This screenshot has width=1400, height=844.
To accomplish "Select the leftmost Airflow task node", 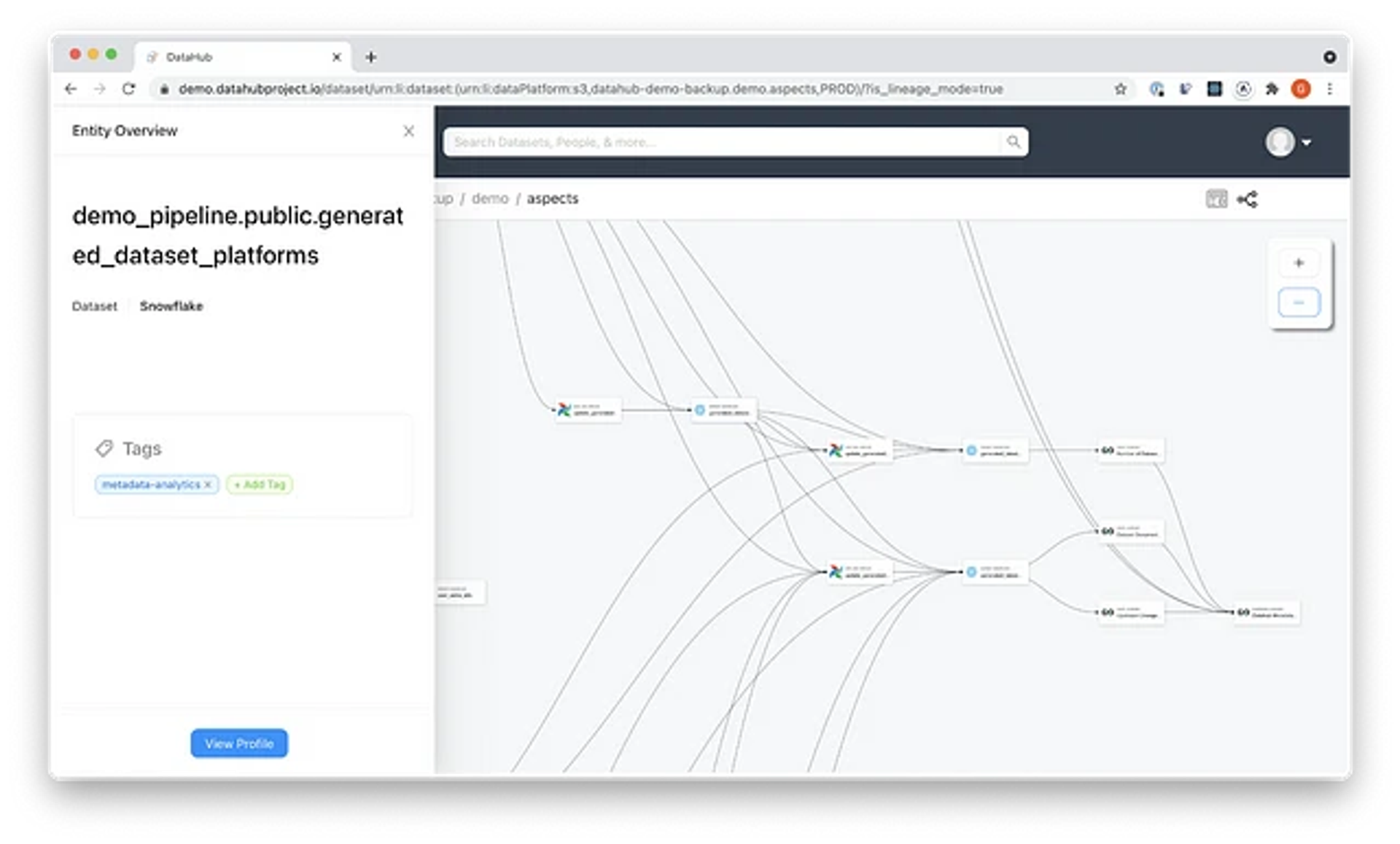I will (588, 410).
